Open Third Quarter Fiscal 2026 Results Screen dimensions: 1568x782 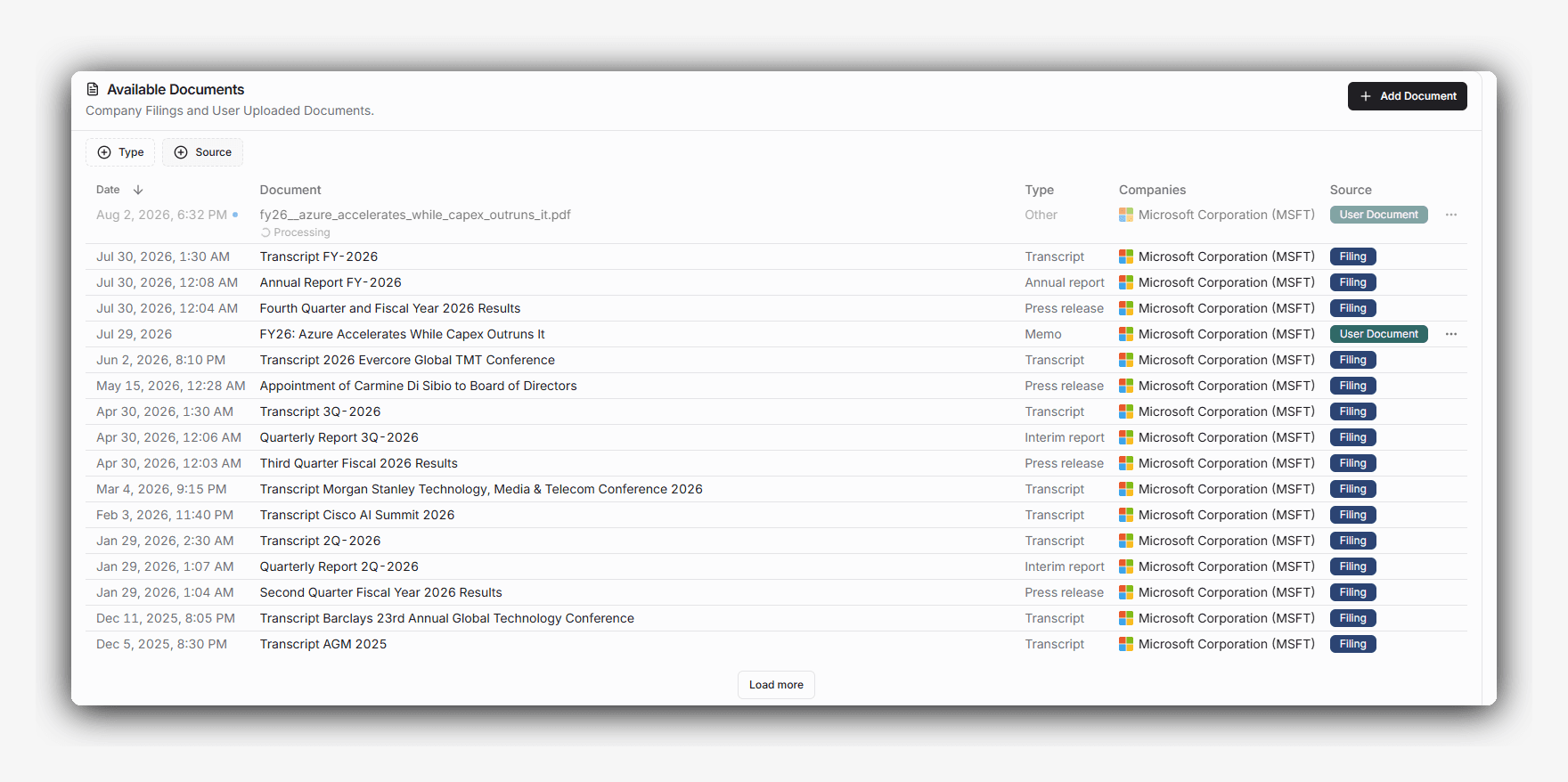[x=358, y=463]
